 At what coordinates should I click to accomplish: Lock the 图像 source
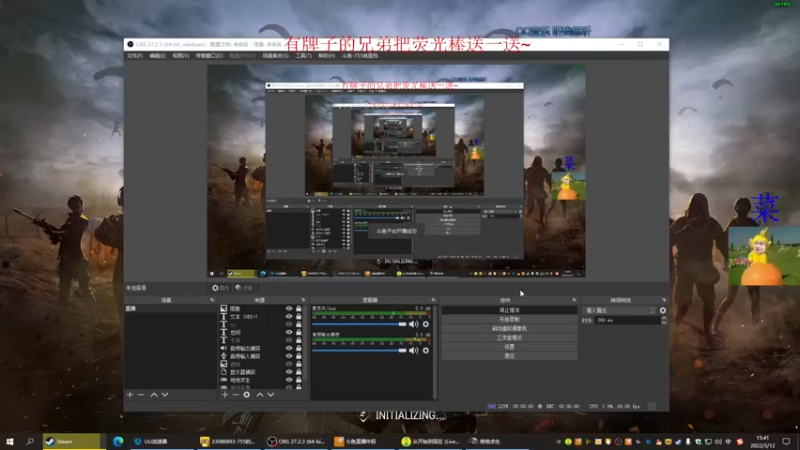299,309
